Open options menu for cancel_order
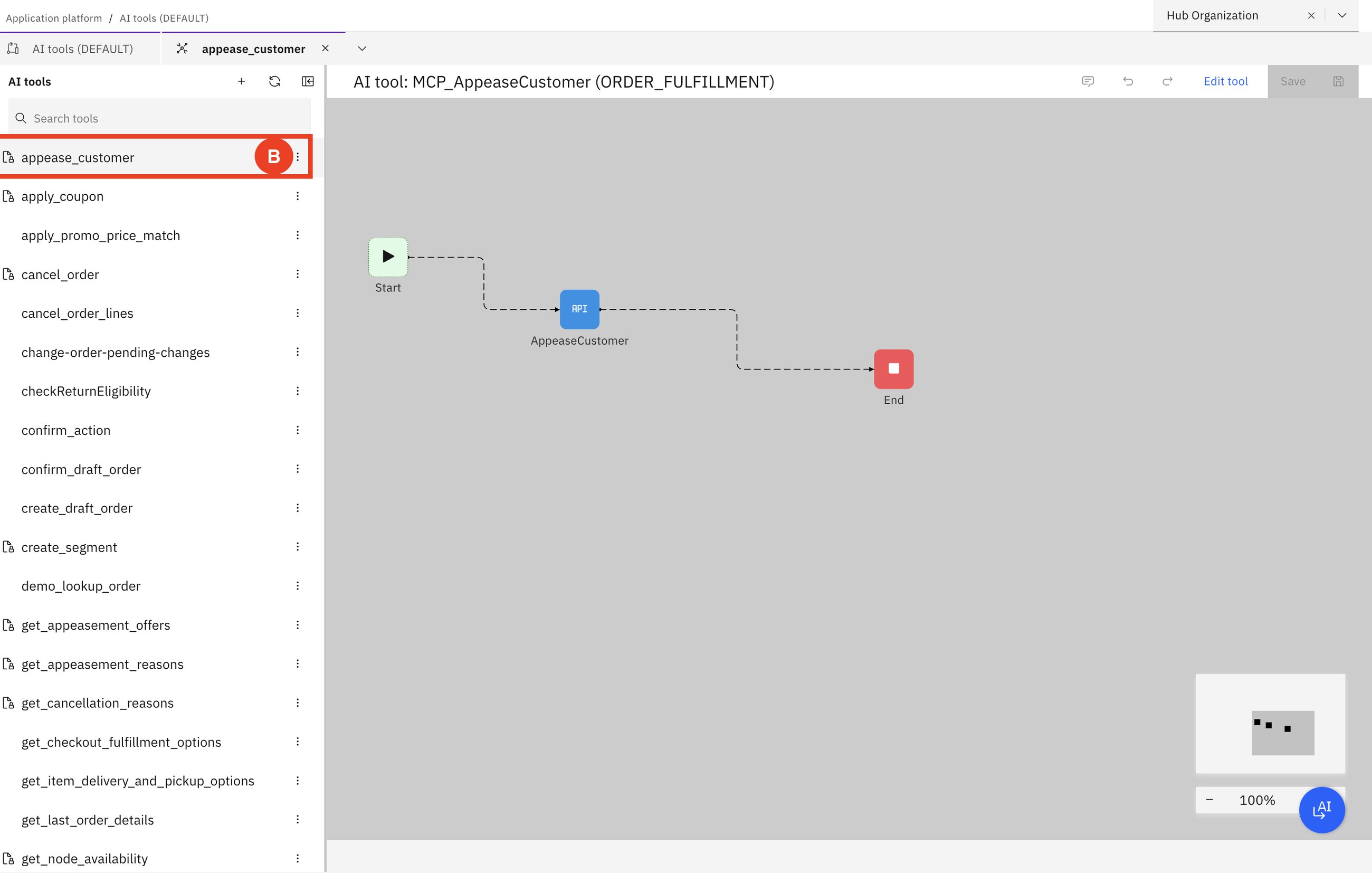The image size is (1372, 873). tap(298, 274)
